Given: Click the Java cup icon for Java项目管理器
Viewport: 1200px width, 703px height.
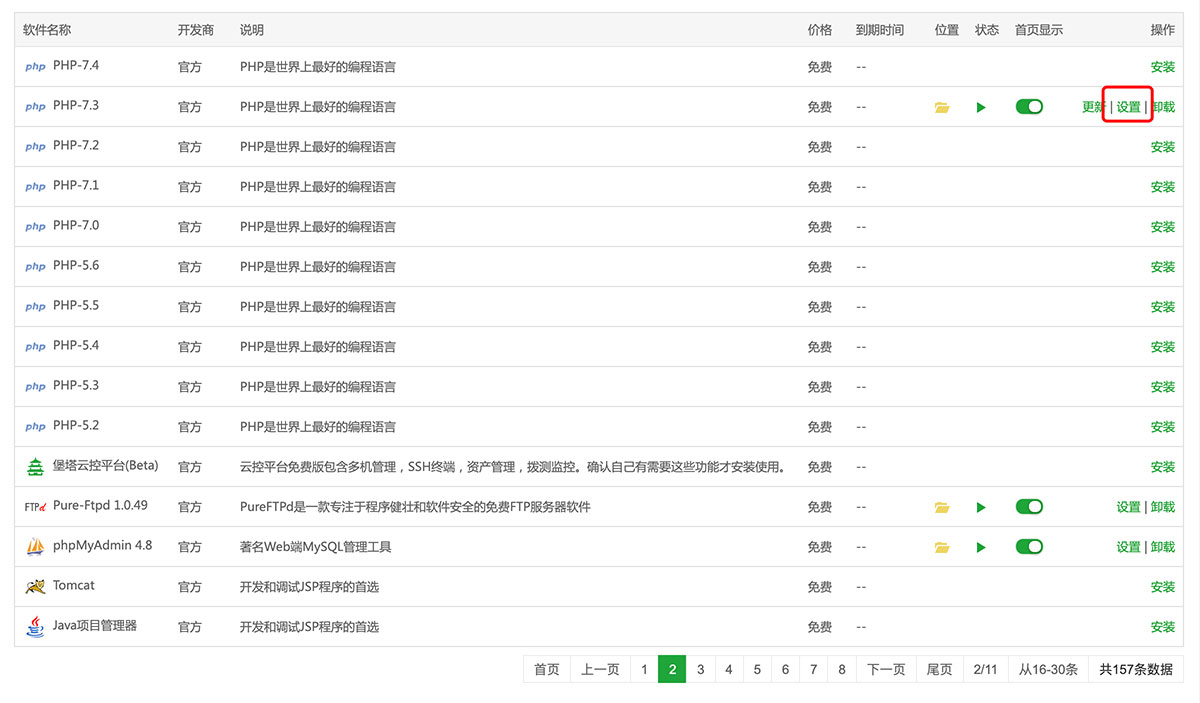Looking at the screenshot, I should click(35, 626).
